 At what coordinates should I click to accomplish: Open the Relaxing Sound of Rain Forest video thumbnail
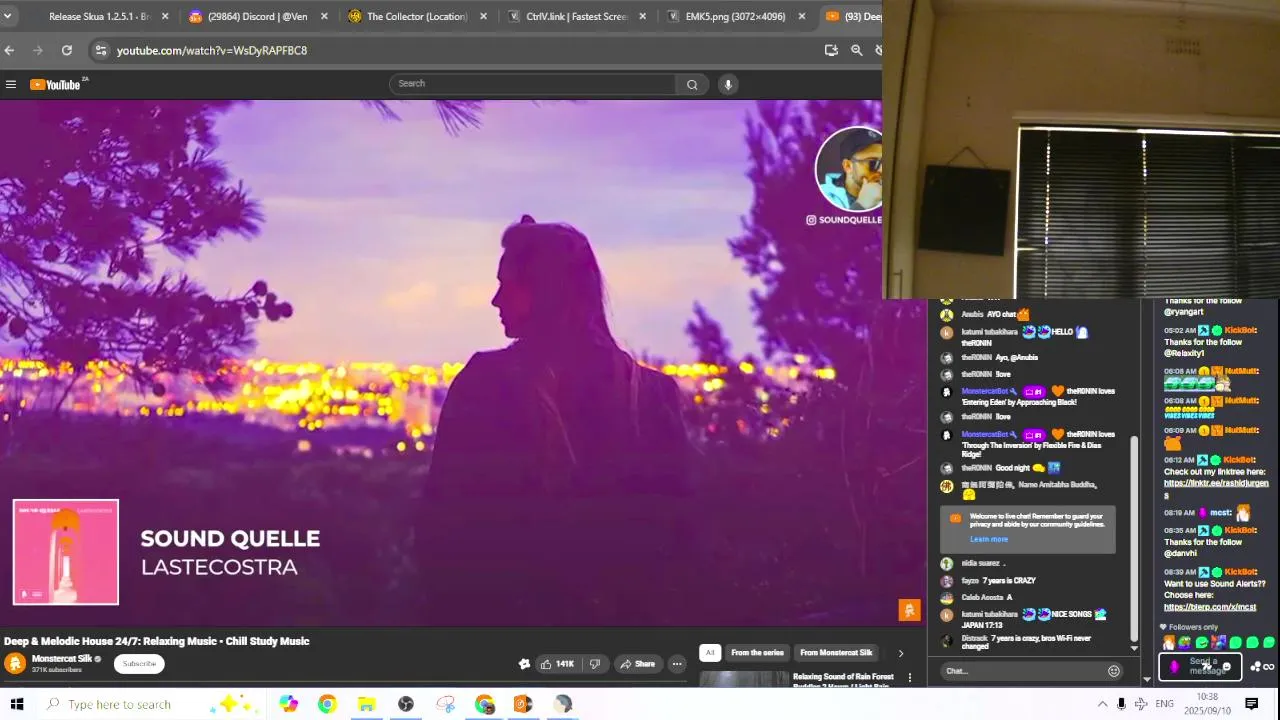[x=743, y=679]
